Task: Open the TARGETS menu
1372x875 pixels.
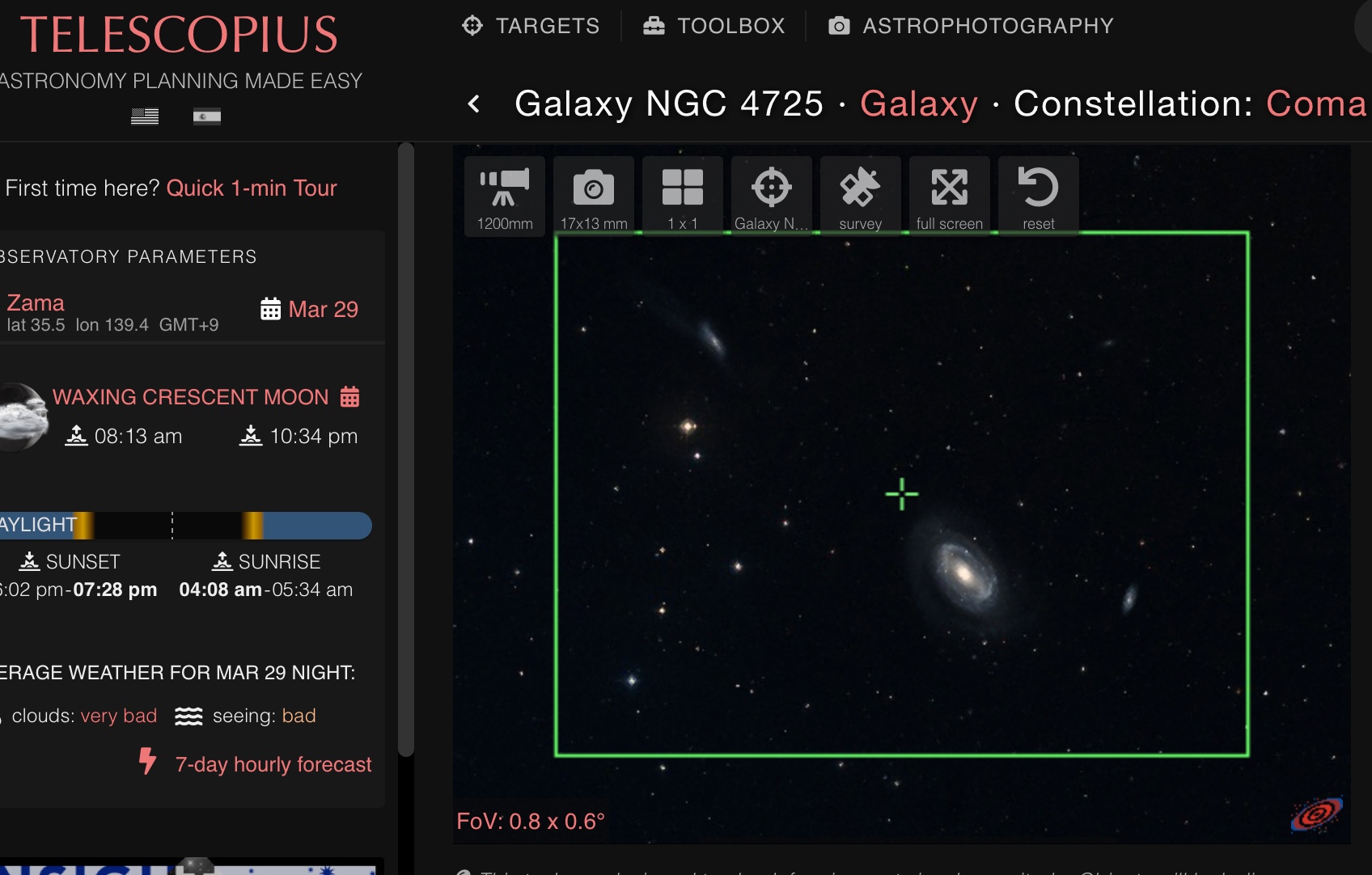Action: click(530, 26)
